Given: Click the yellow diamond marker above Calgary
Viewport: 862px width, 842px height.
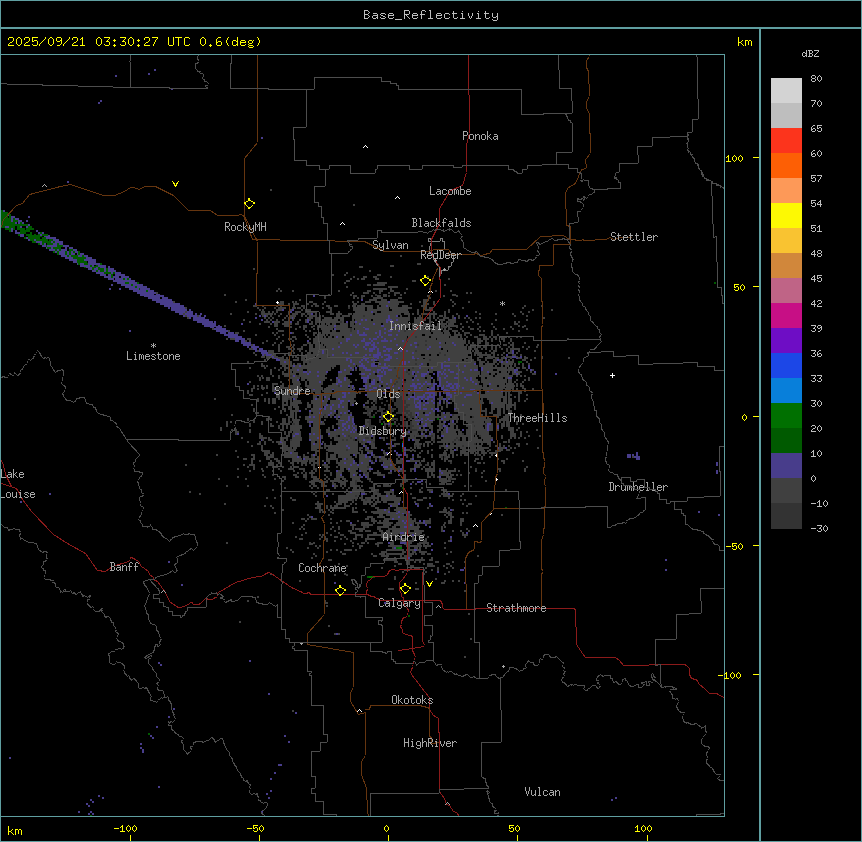Looking at the screenshot, I should (405, 588).
